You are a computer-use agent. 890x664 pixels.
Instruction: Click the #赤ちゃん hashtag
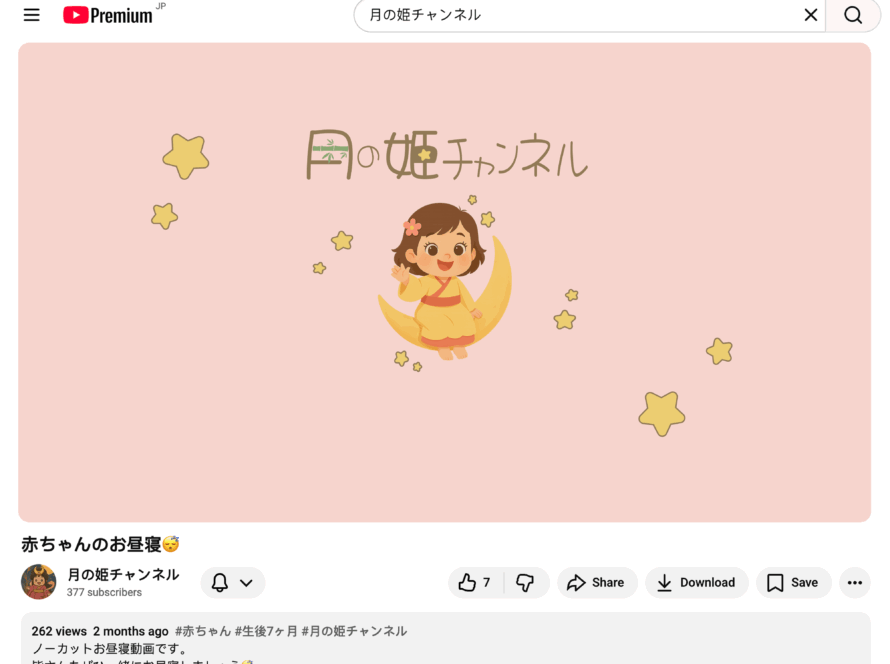pos(203,631)
